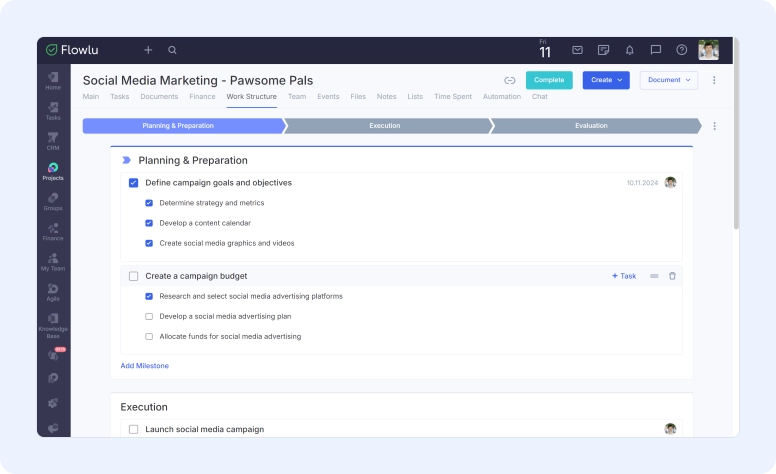Screen dimensions: 776x474
Task: Open the Agile module in sidebar
Action: coord(53,291)
